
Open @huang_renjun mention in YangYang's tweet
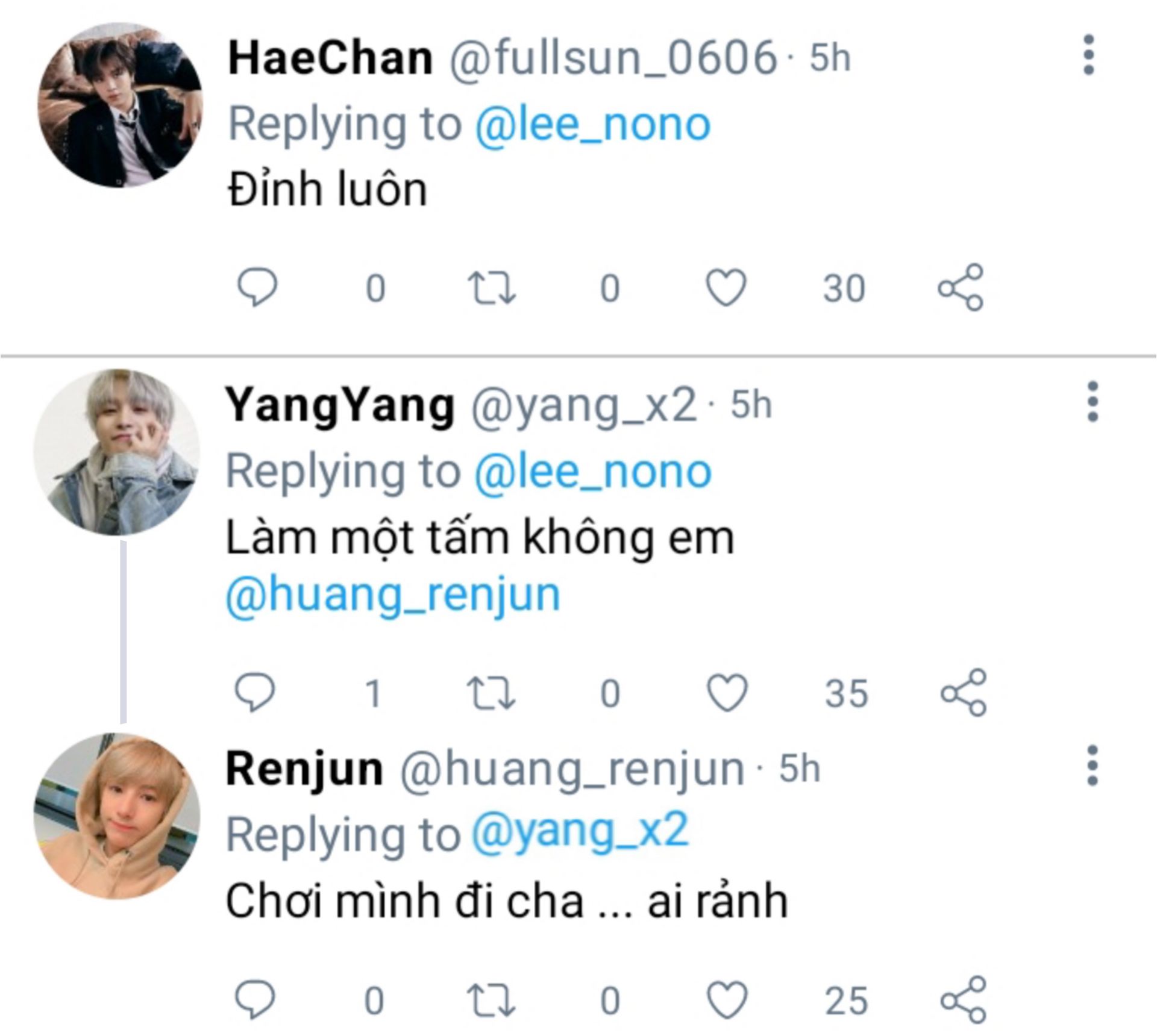(x=393, y=595)
